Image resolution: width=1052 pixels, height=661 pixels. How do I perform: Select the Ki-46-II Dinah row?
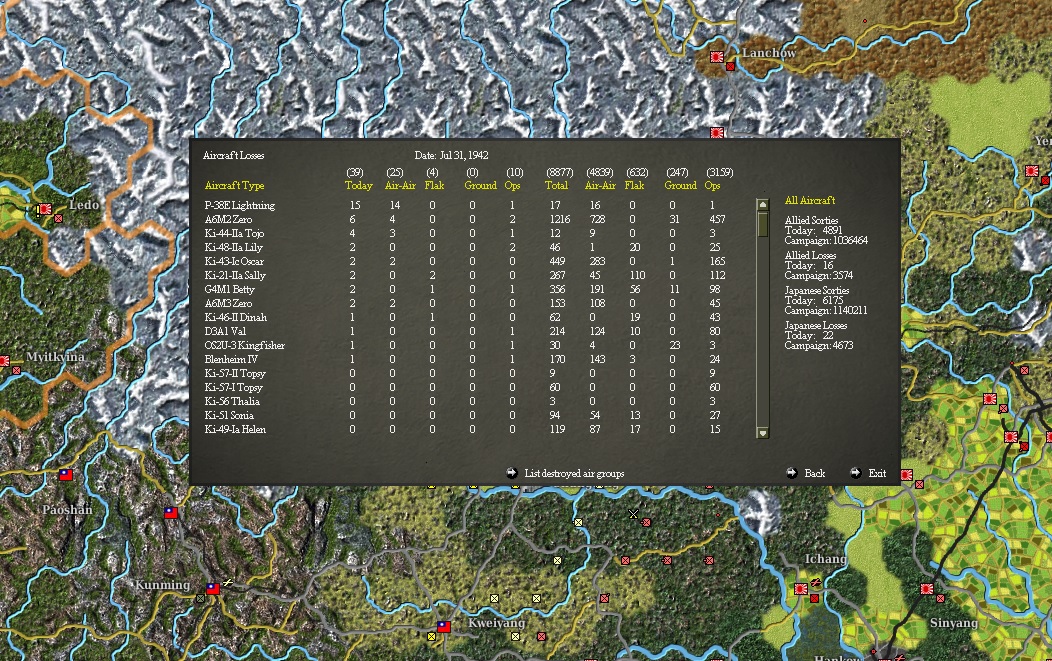(466, 317)
